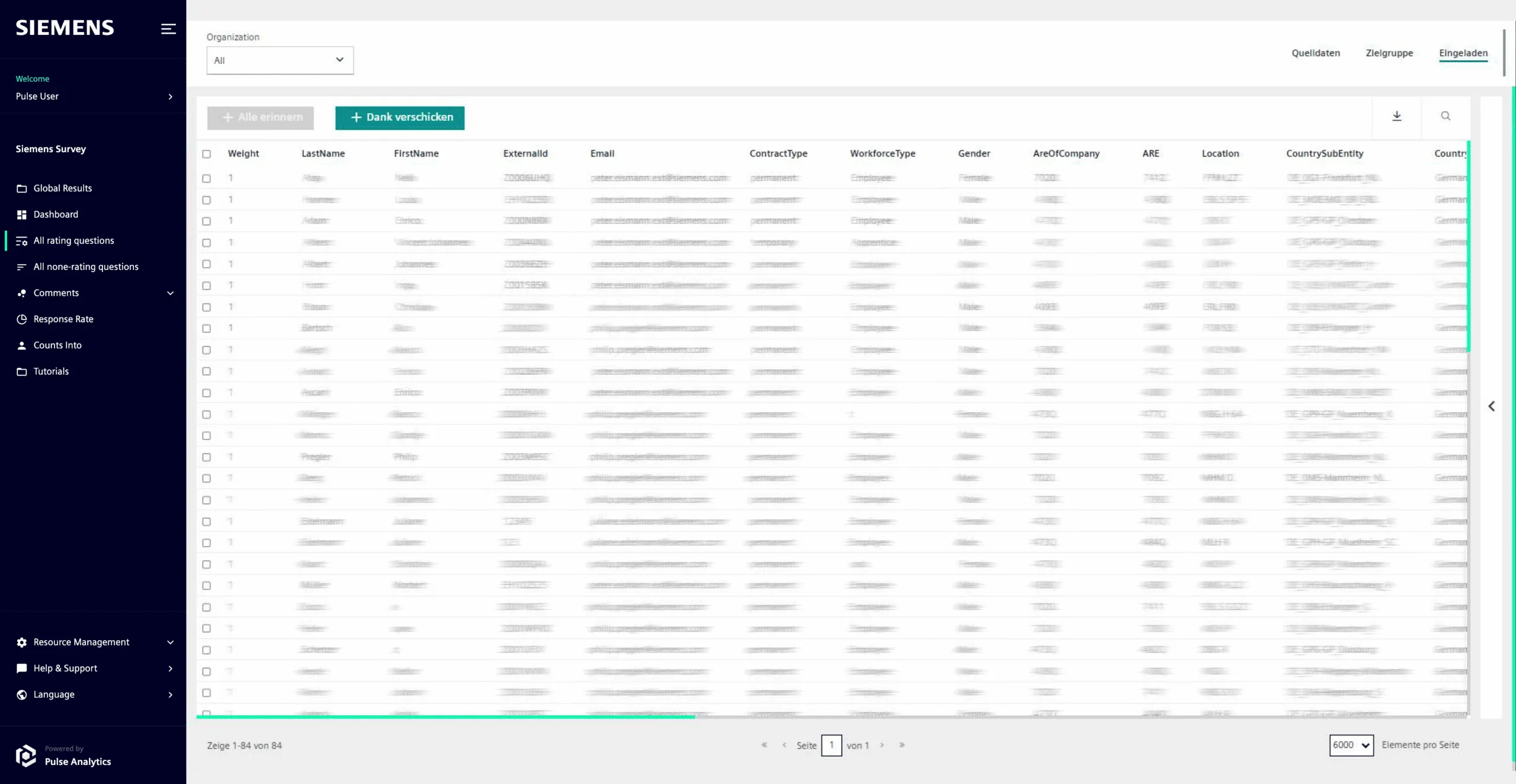Image resolution: width=1516 pixels, height=784 pixels.
Task: Open Response Rate in the sidebar
Action: [x=63, y=319]
